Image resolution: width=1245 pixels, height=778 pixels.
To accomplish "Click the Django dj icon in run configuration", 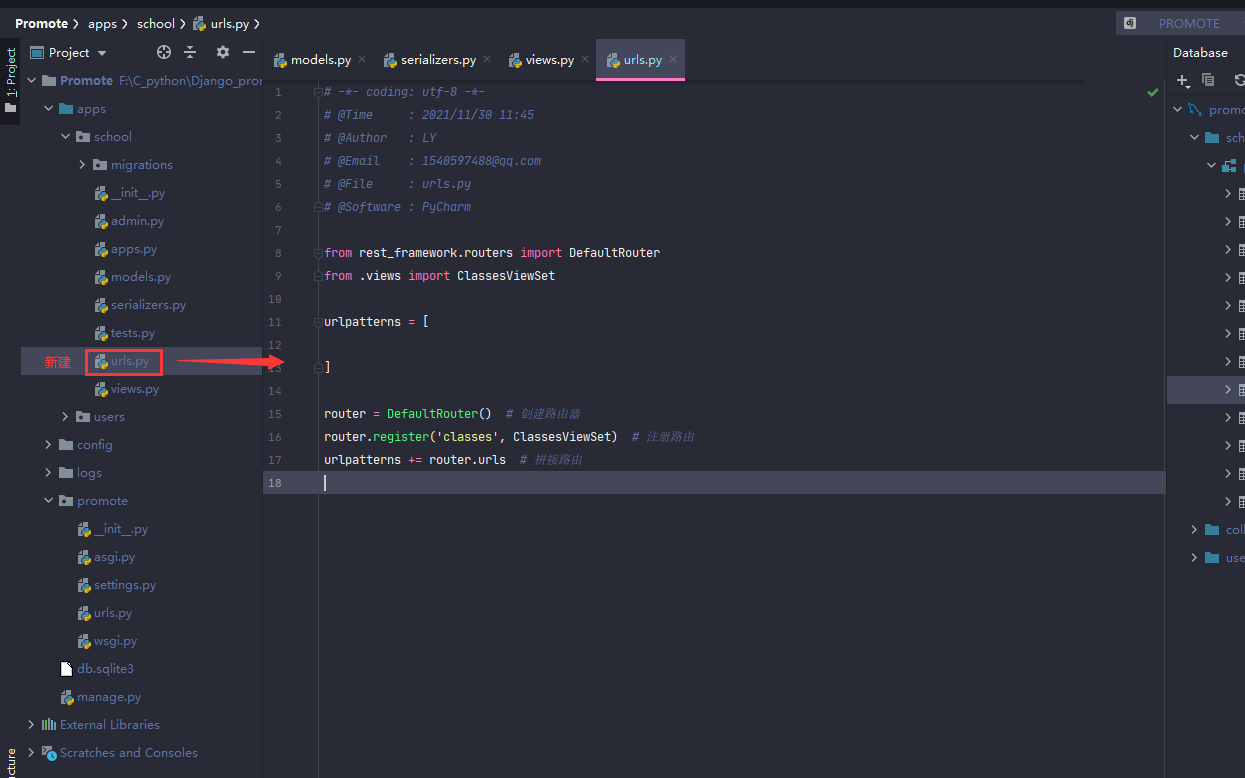I will tap(1130, 23).
